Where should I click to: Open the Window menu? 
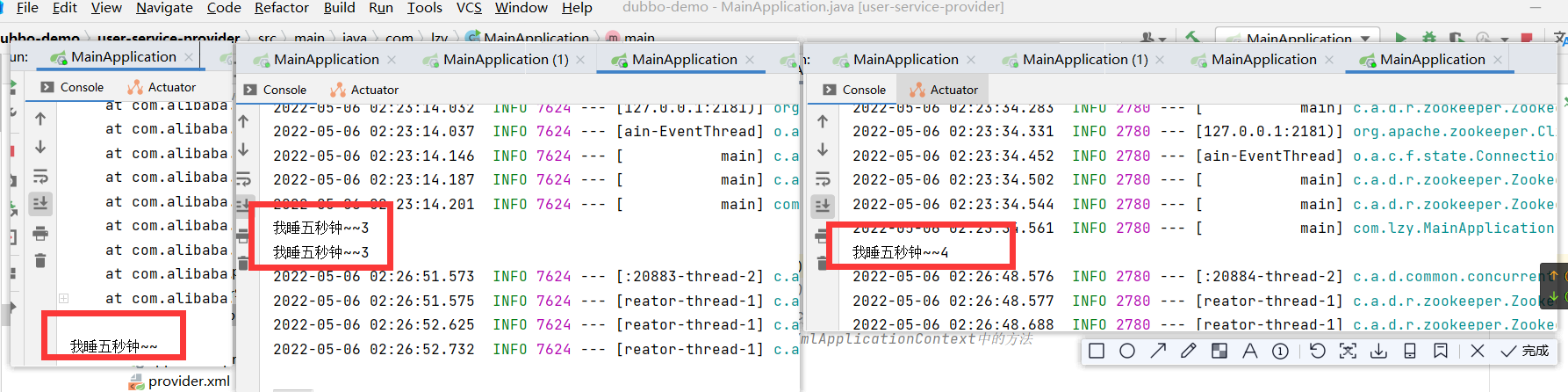pos(521,8)
